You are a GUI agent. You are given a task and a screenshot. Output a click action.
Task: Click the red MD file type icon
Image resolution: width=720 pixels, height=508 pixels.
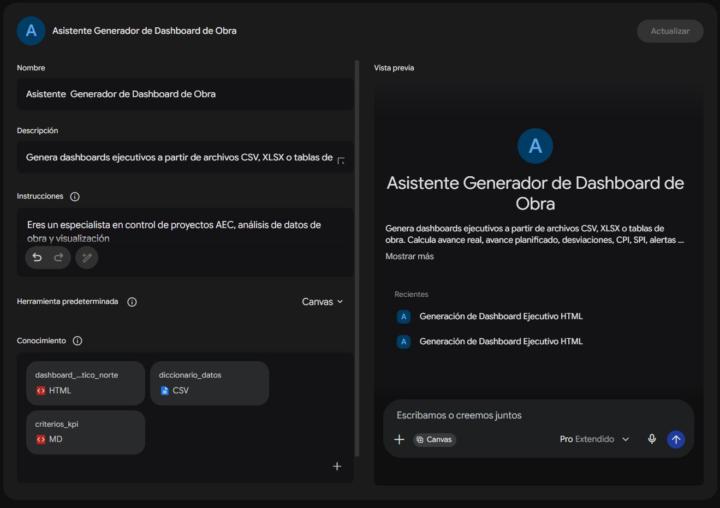41,440
